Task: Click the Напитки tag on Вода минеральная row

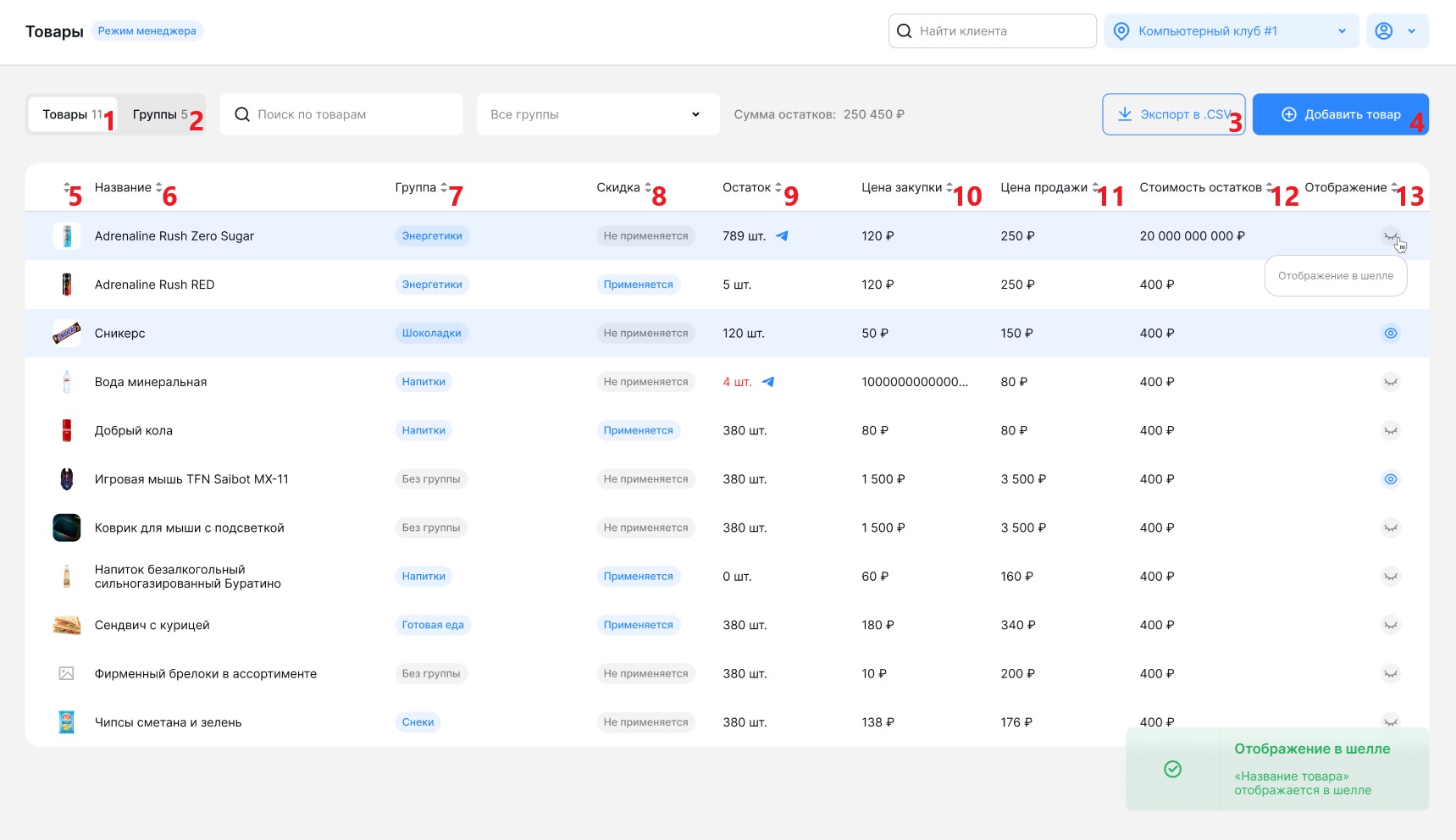Action: (424, 382)
